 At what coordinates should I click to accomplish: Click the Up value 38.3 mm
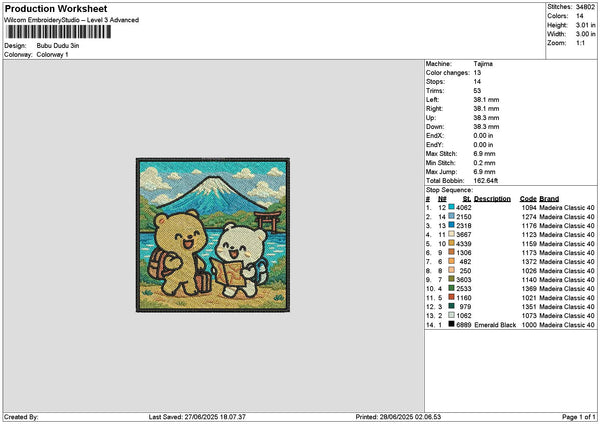pyautogui.click(x=486, y=118)
